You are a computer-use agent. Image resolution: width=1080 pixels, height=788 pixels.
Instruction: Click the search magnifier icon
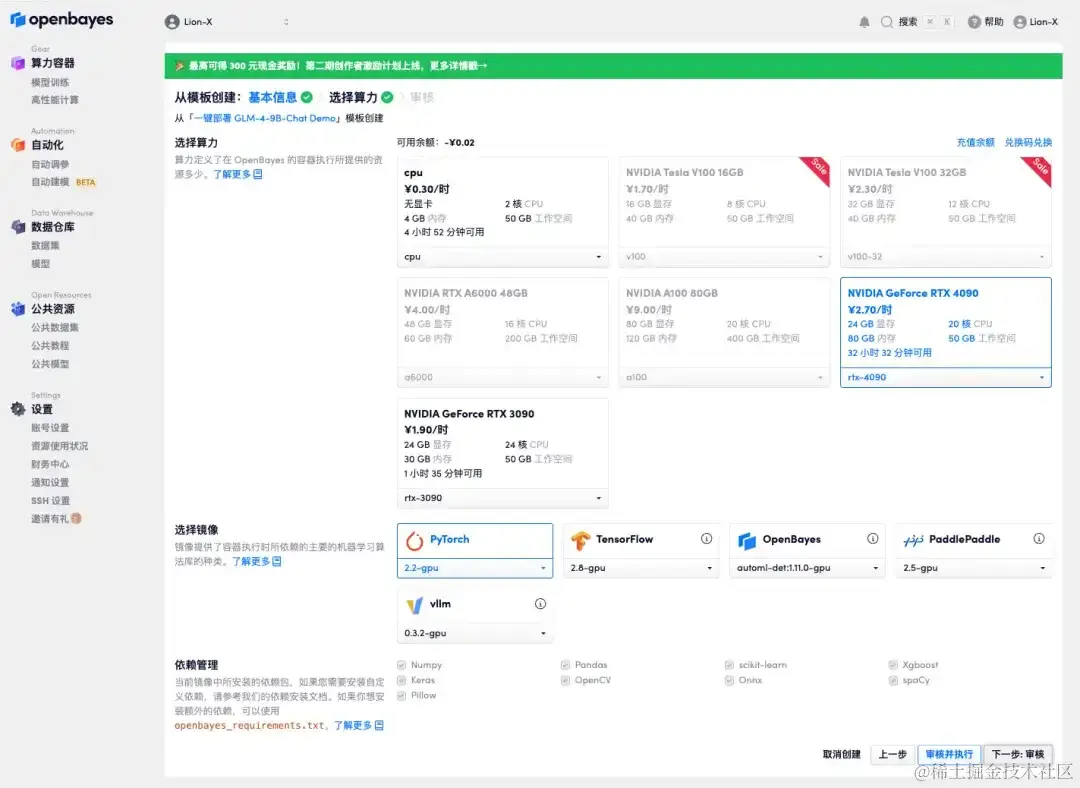(887, 22)
